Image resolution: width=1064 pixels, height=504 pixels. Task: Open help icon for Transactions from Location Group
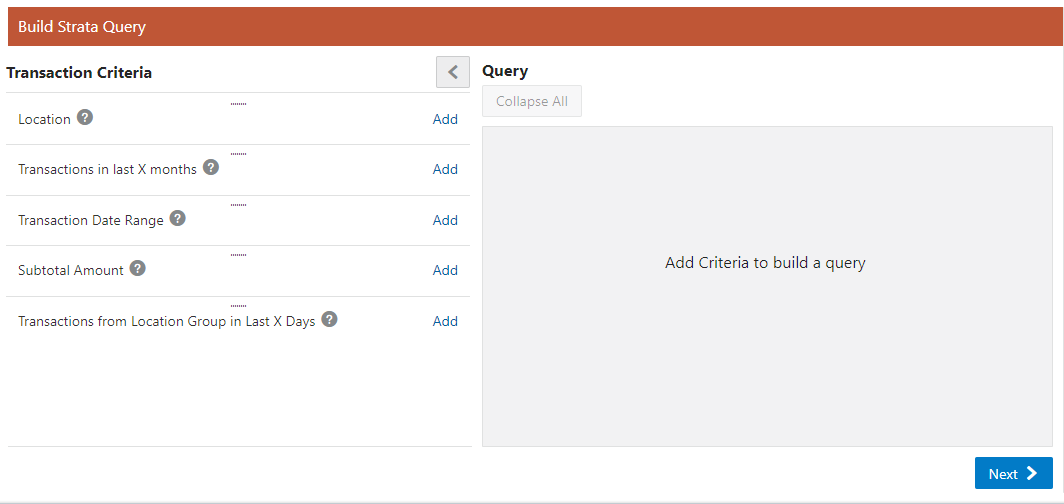point(330,319)
